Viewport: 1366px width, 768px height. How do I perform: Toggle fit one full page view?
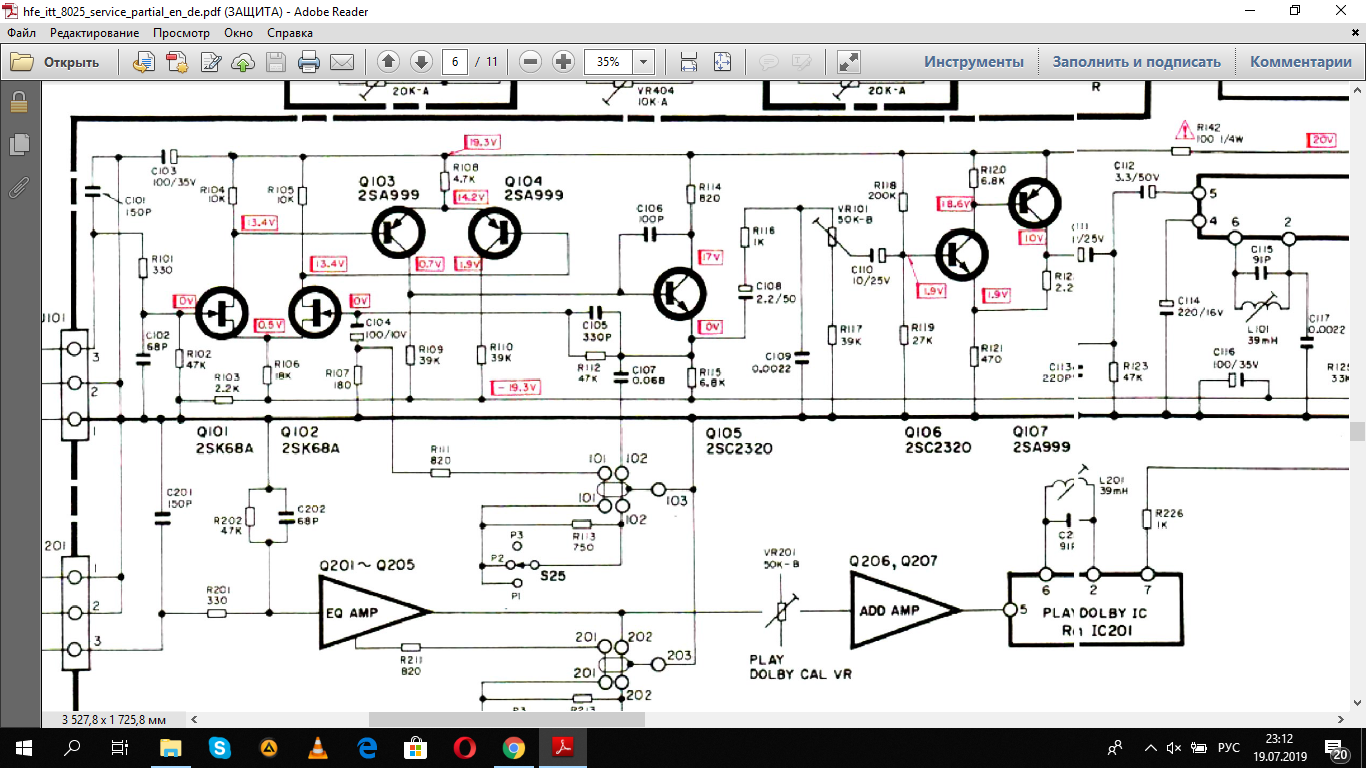(x=722, y=62)
